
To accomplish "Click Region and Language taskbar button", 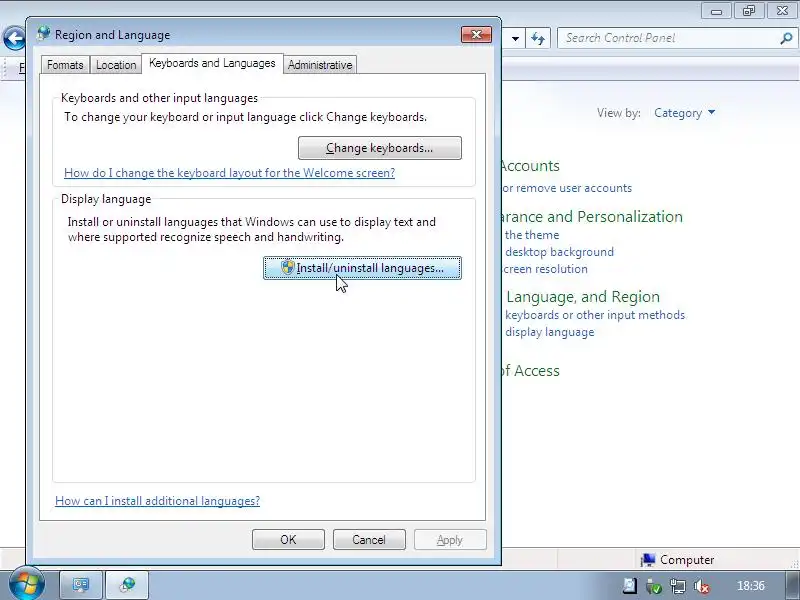I will click(x=127, y=585).
